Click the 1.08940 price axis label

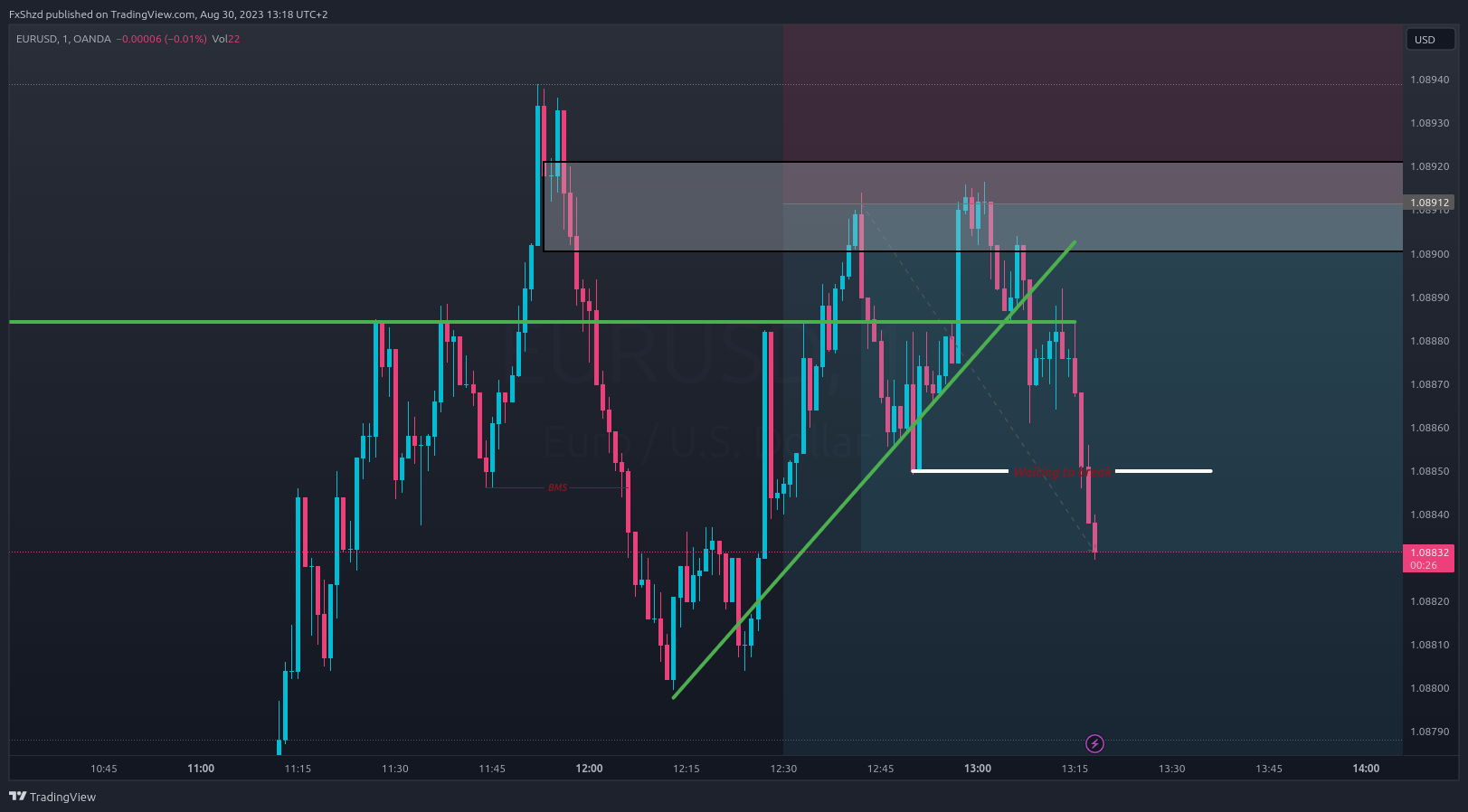click(x=1429, y=80)
